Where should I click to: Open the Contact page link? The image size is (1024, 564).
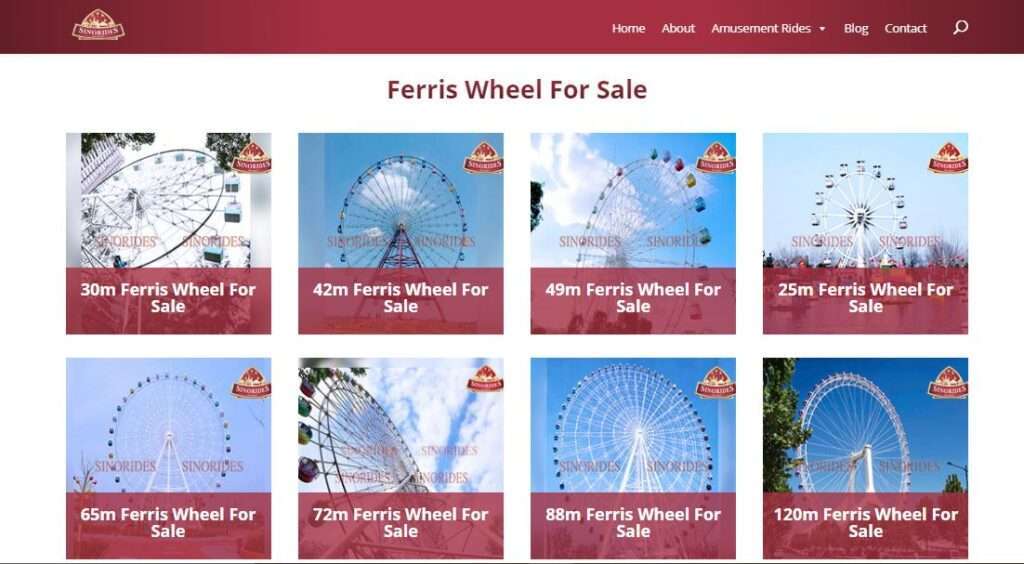tap(905, 28)
